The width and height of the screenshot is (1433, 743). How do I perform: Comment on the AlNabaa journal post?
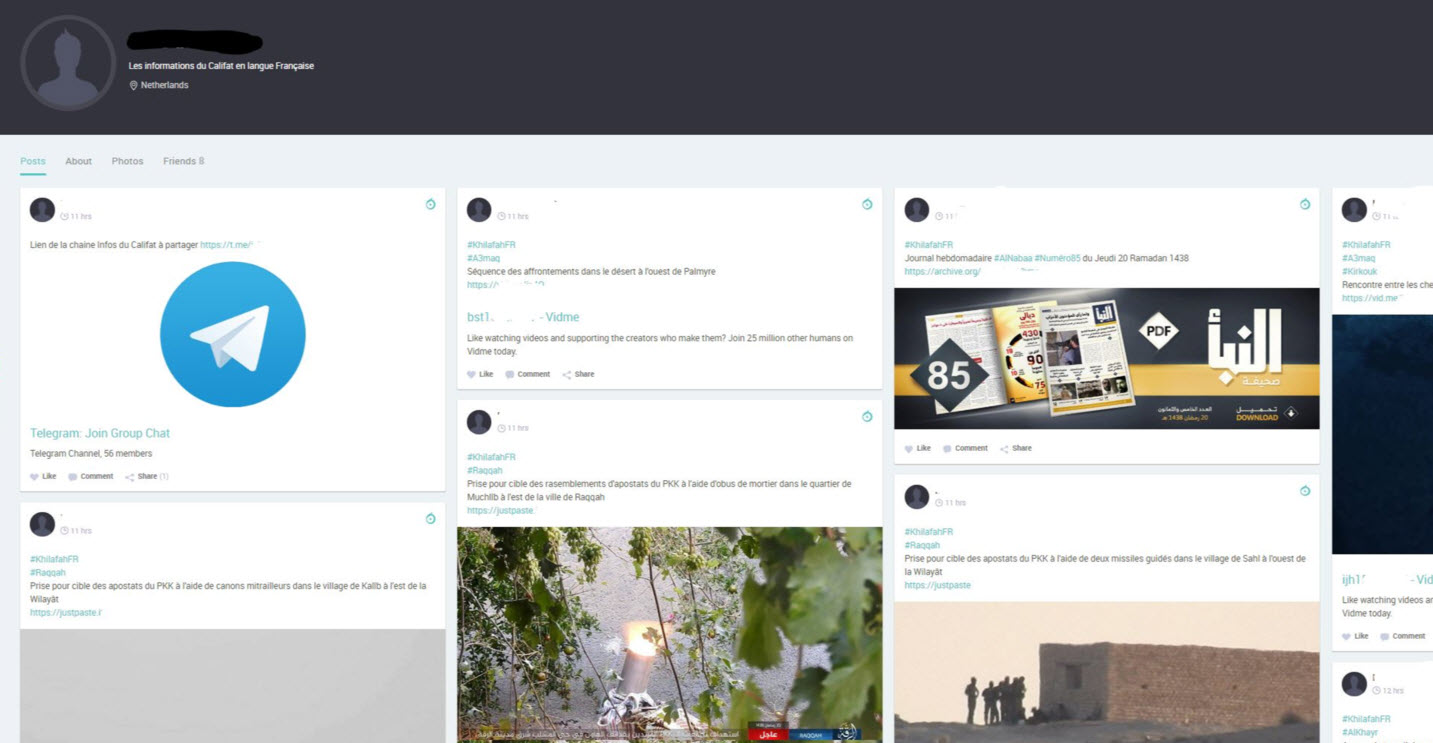coord(965,449)
